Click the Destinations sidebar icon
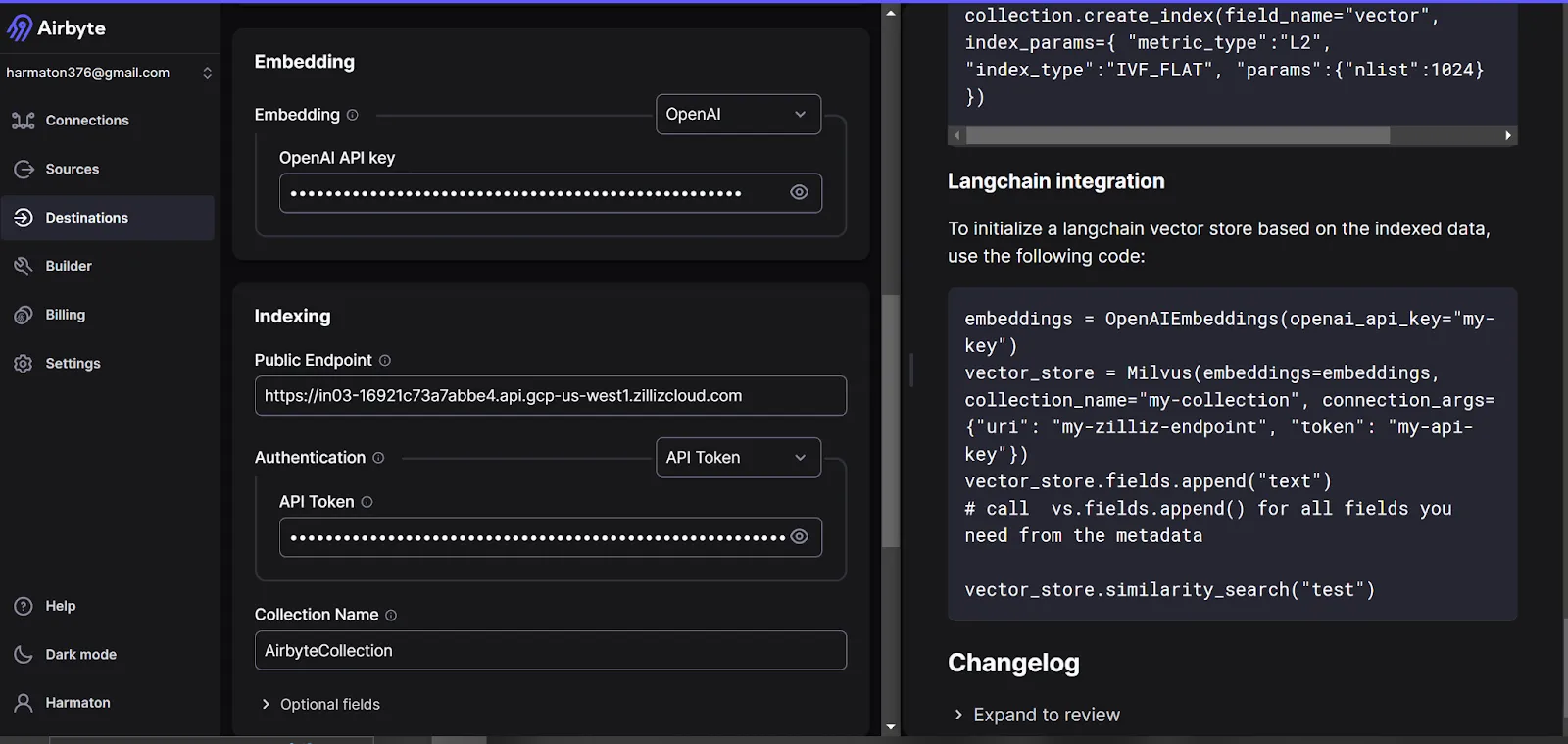 (24, 218)
